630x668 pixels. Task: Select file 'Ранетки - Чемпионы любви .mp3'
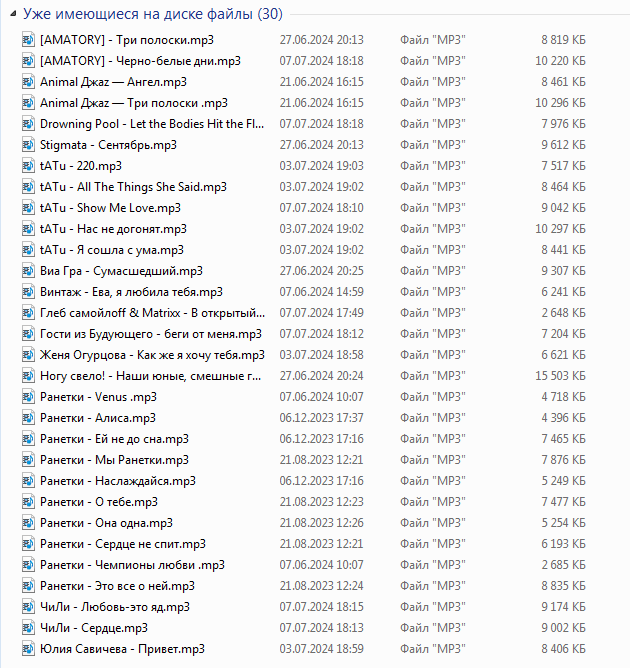132,565
